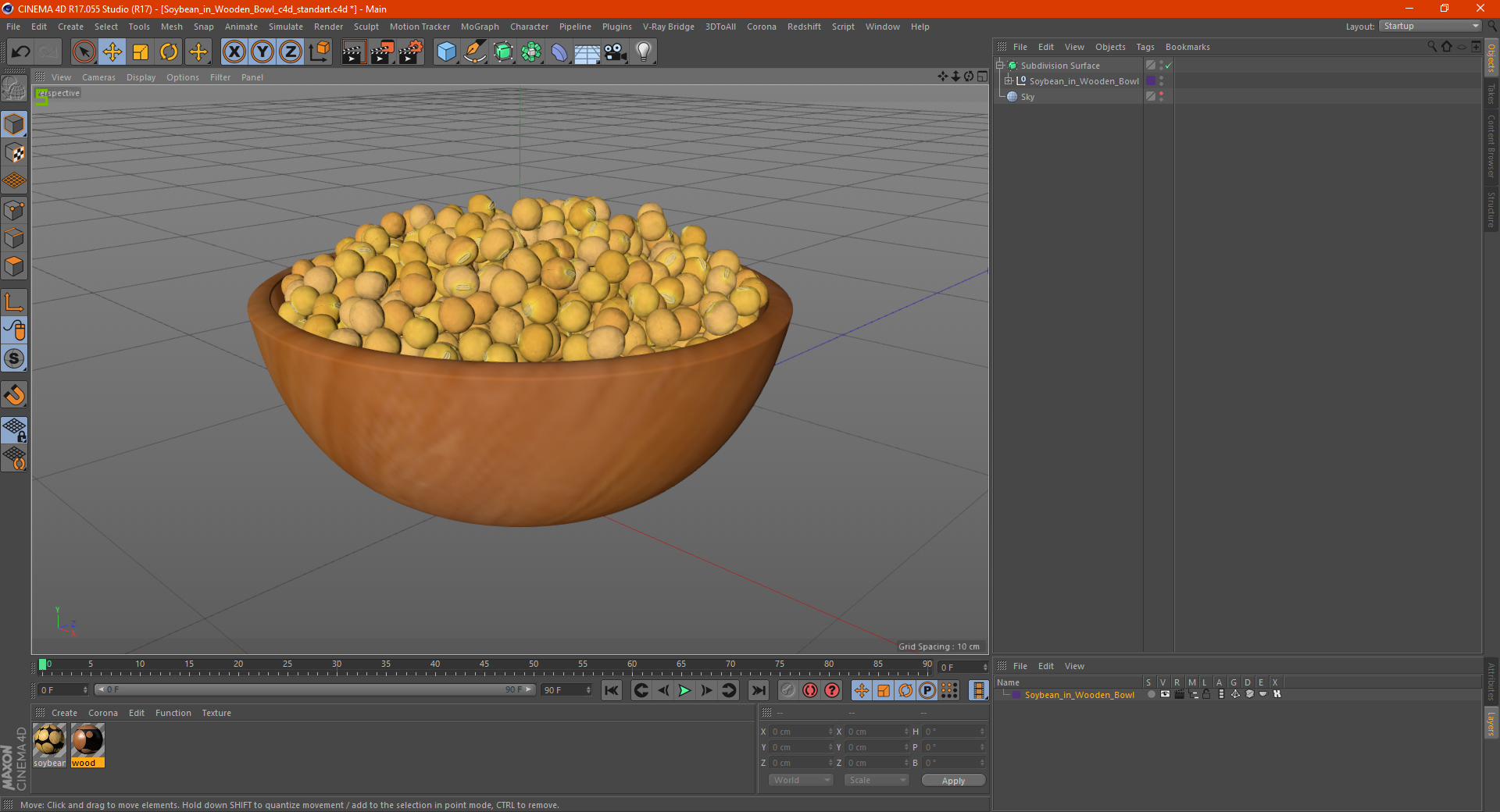
Task: Activate the Move tool in top toolbar
Action: pos(112,52)
